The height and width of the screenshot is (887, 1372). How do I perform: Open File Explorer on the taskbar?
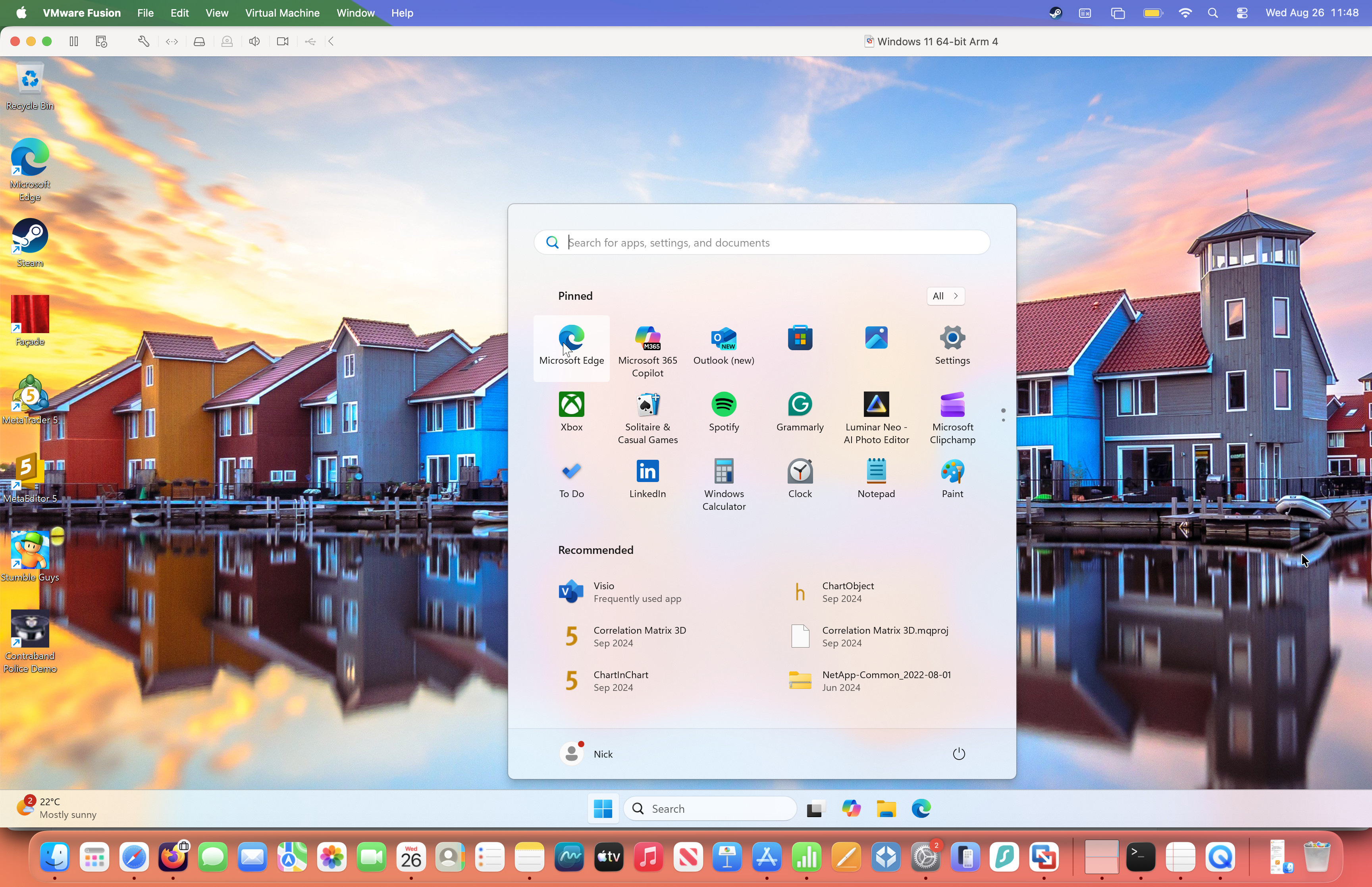(x=886, y=809)
